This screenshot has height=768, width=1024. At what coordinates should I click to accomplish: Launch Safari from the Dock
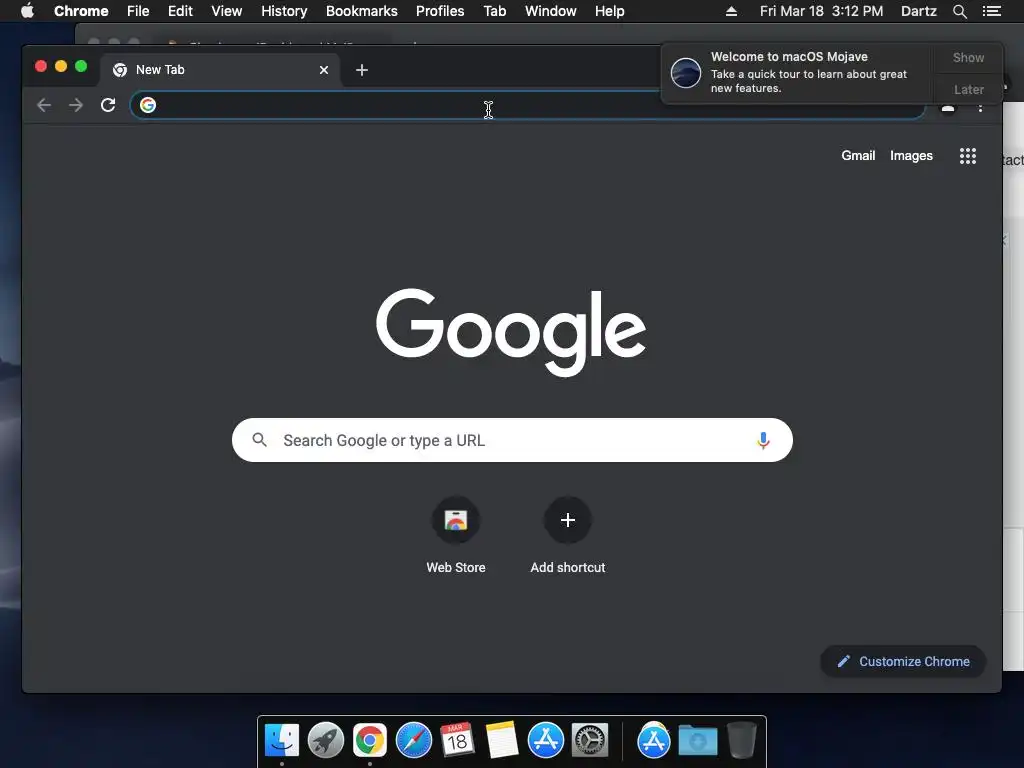(x=413, y=740)
